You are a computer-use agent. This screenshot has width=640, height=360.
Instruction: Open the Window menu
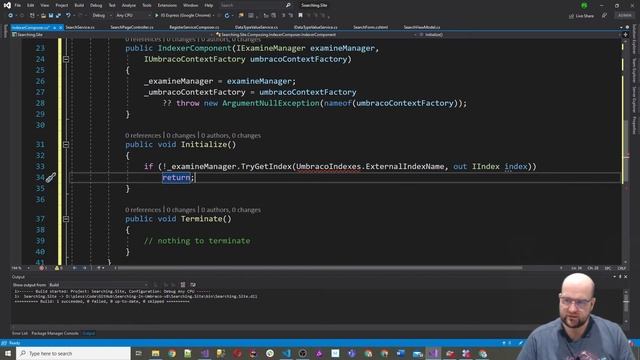coord(190,5)
